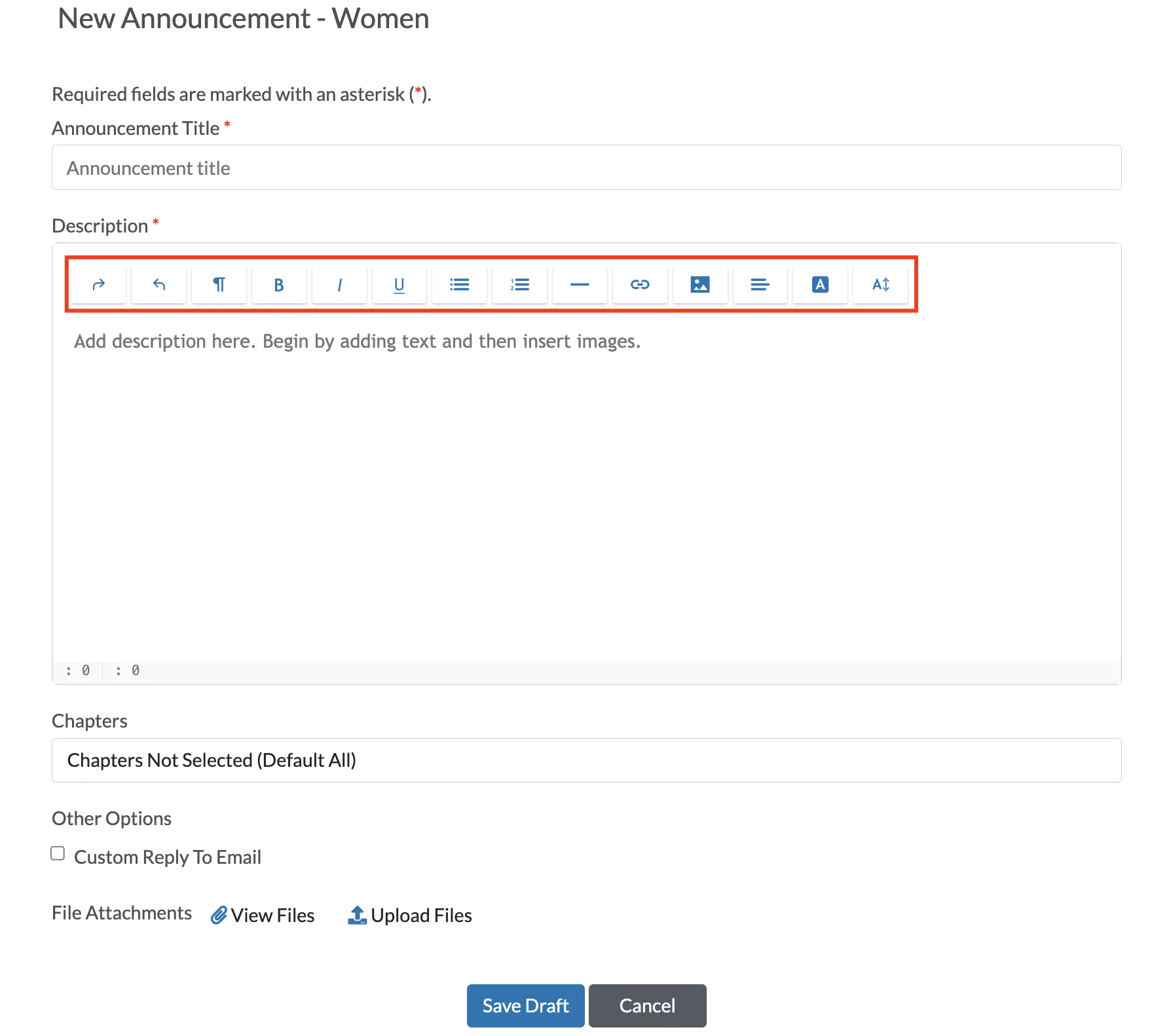Click the insert link icon
The image size is (1171, 1036).
click(x=640, y=284)
